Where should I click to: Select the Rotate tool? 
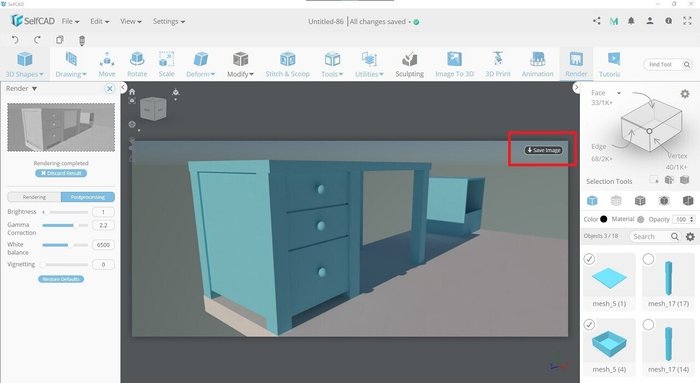coord(137,65)
